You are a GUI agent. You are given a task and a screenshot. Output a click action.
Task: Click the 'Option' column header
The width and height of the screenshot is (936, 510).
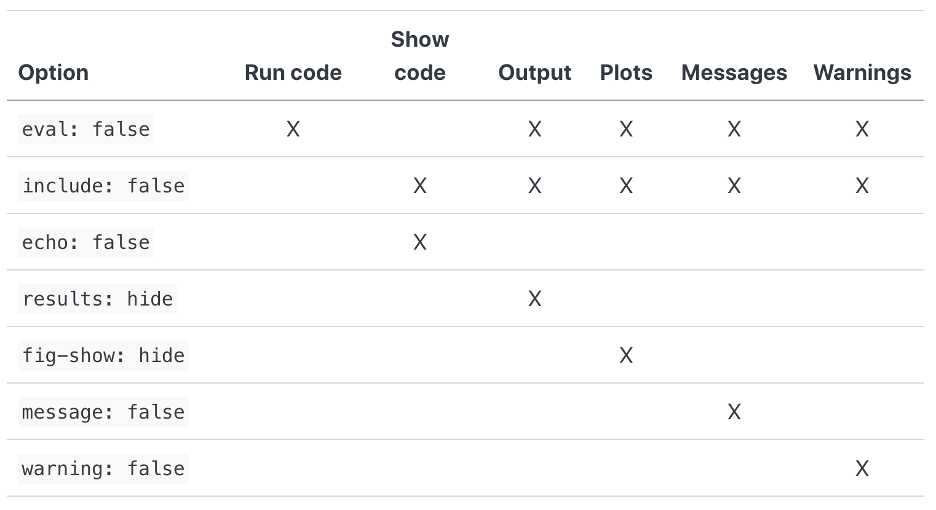[54, 72]
